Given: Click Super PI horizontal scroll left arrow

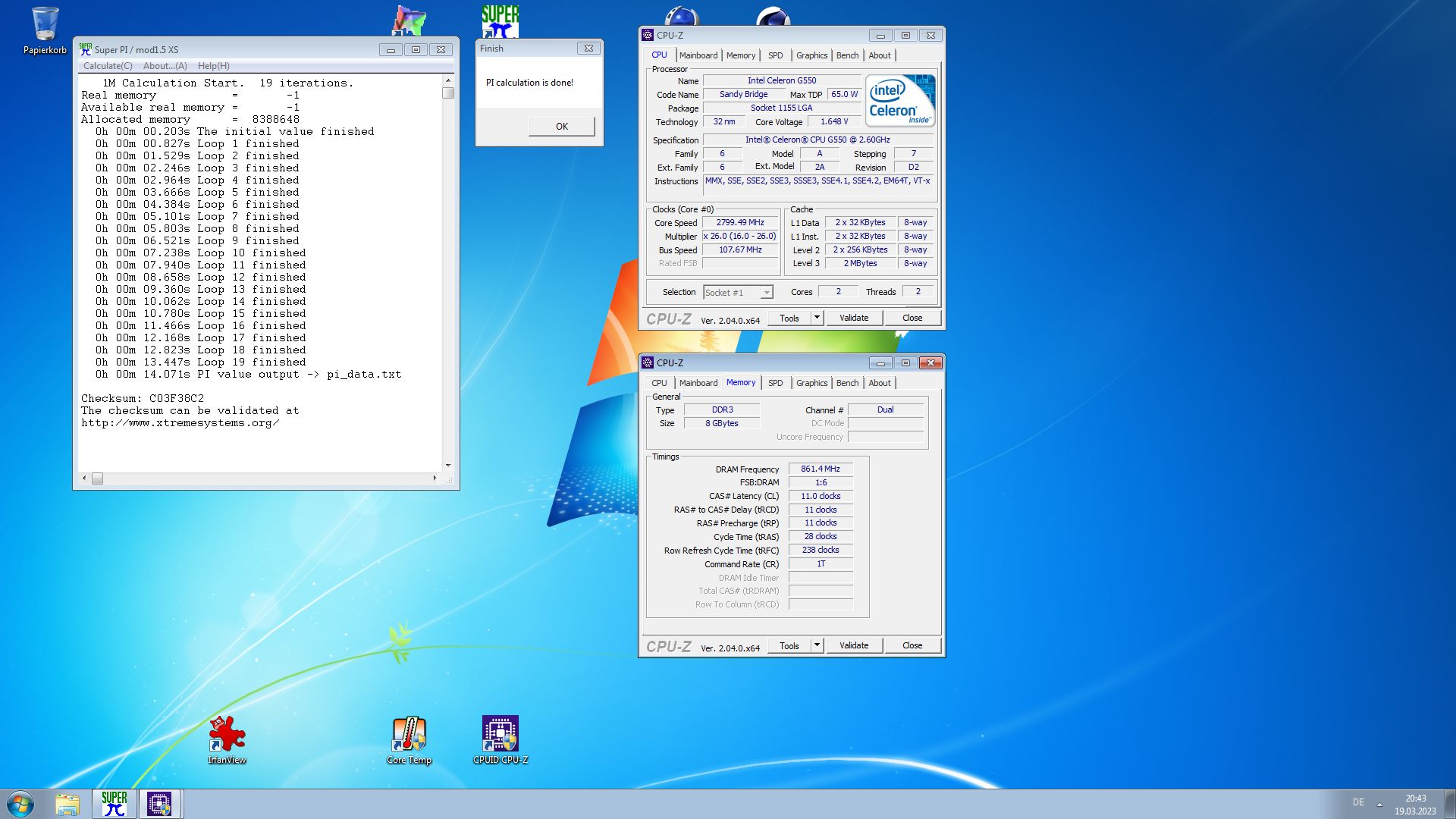Looking at the screenshot, I should pos(84,478).
